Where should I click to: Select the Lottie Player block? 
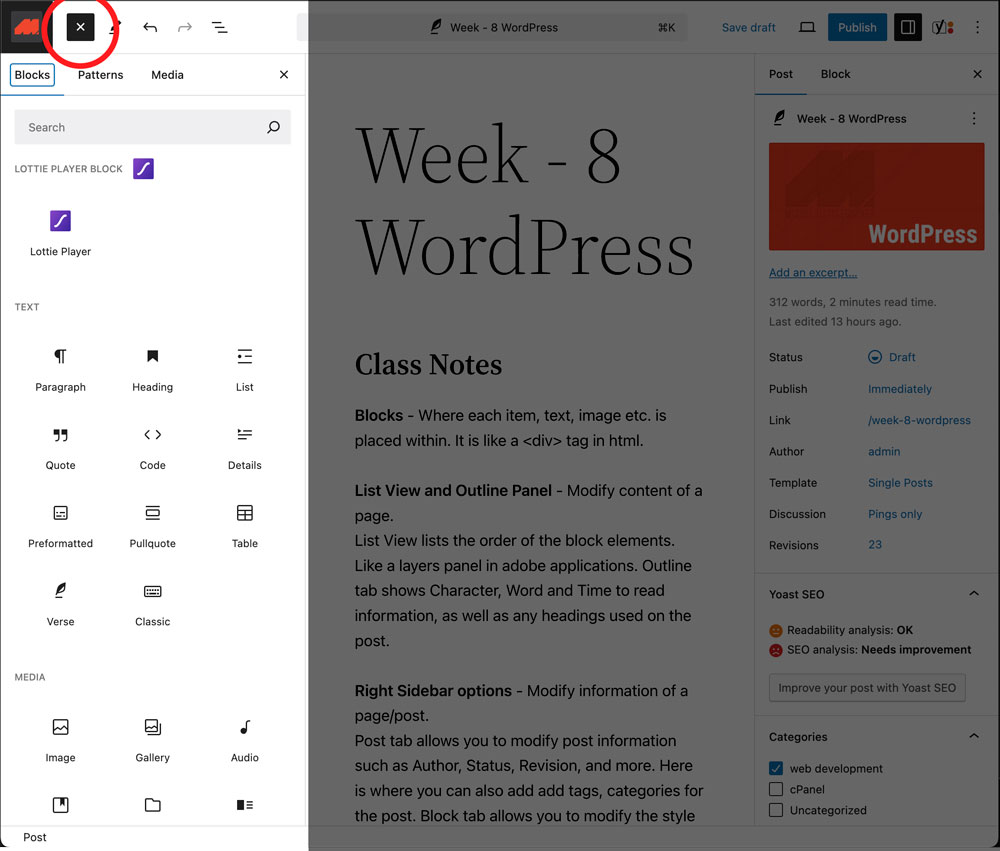[60, 232]
